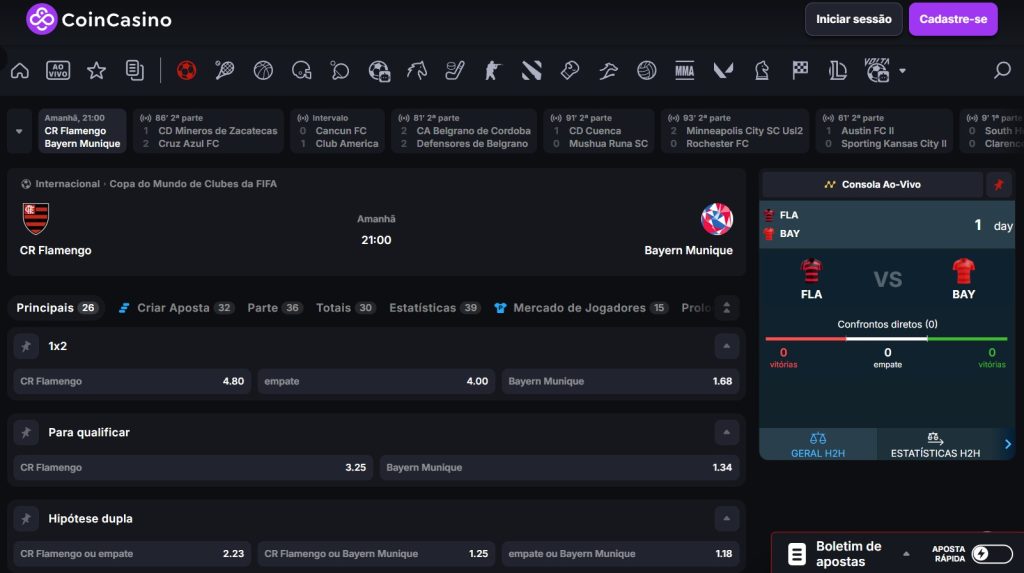
Task: Expand more sports dropdown arrow
Action: [x=903, y=71]
